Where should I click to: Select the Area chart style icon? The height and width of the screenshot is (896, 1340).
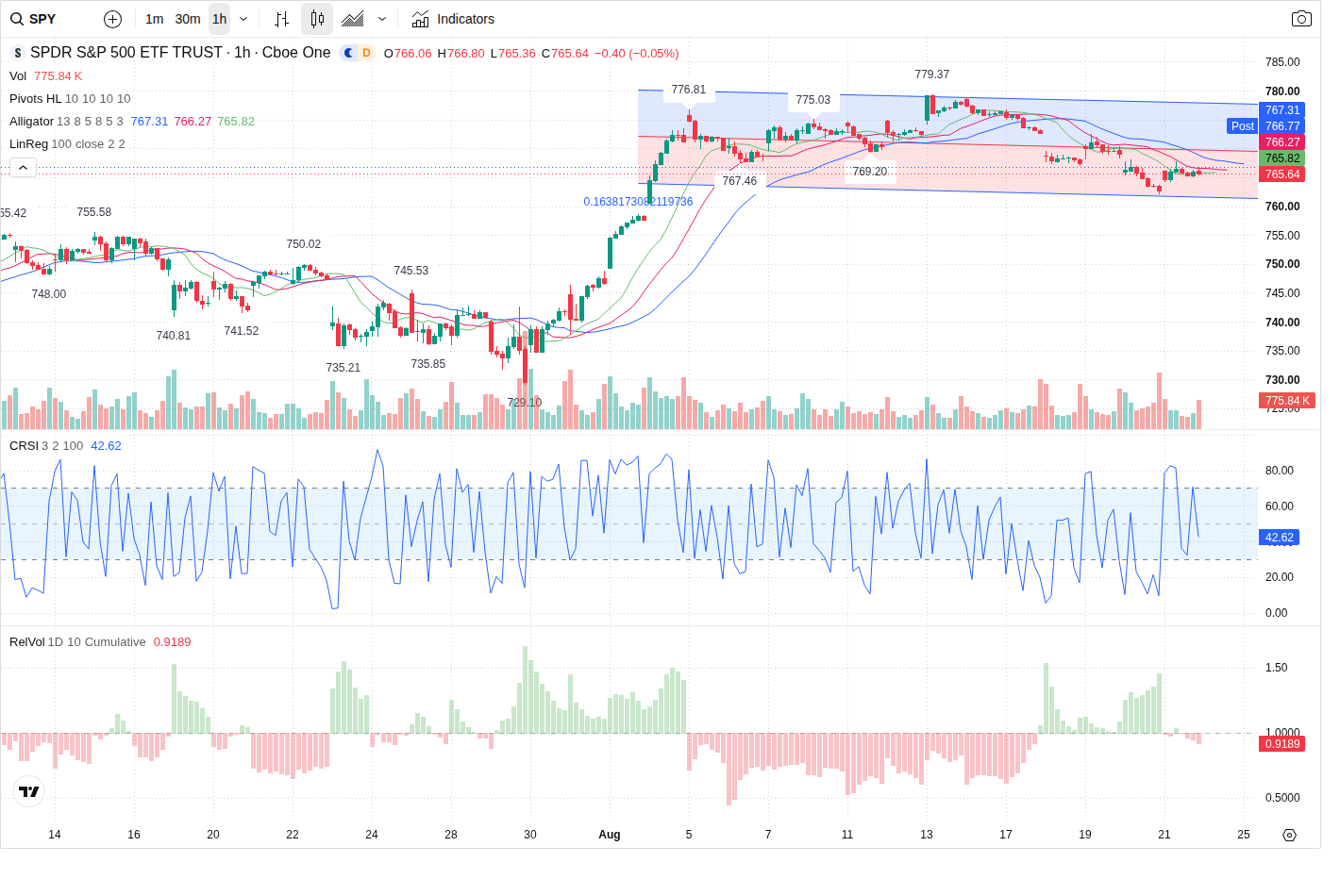(353, 19)
